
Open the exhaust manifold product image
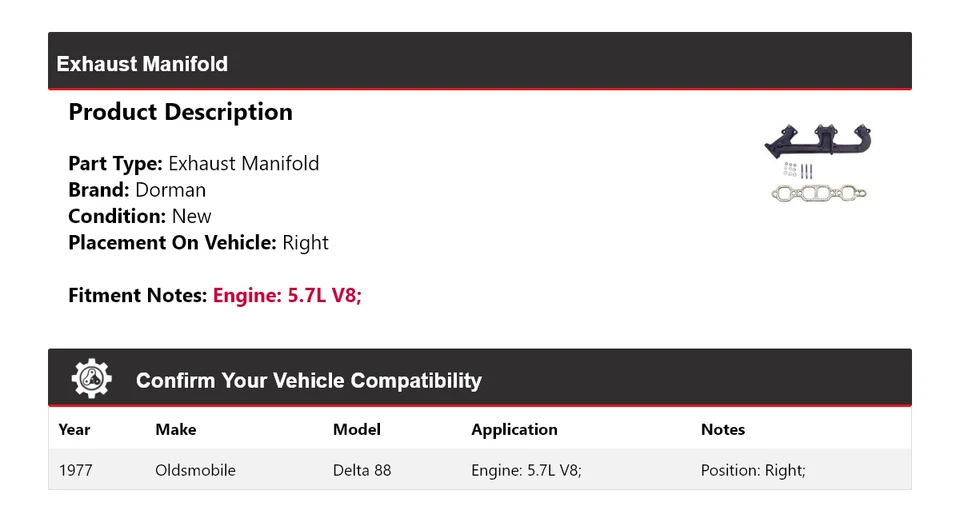tap(819, 163)
